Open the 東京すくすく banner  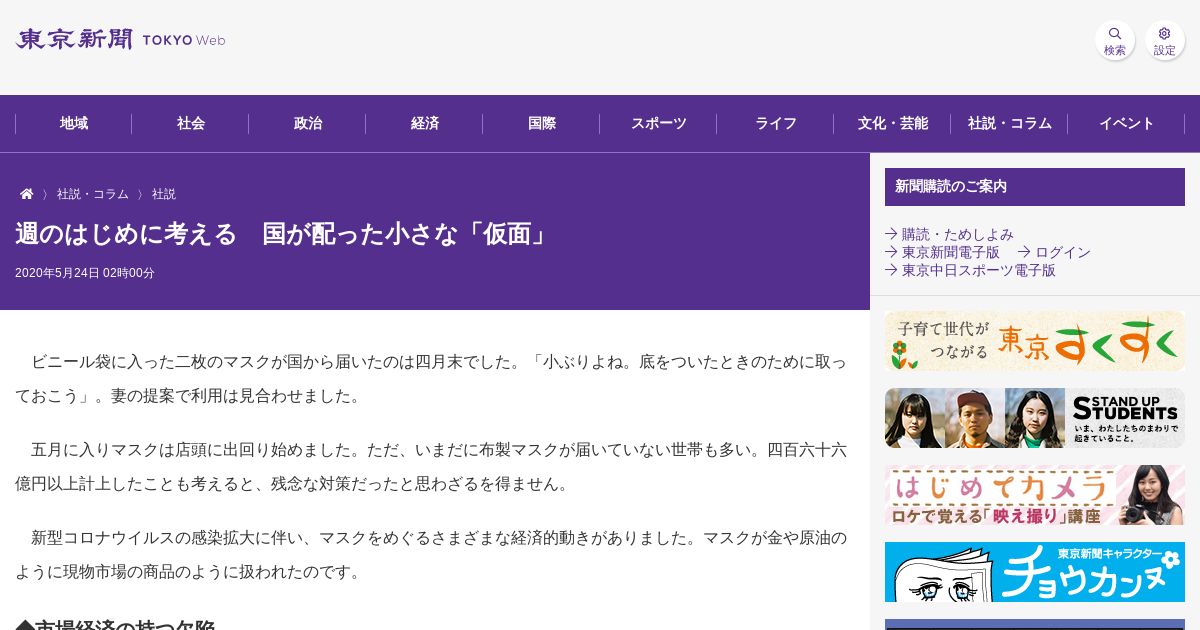coord(1035,341)
